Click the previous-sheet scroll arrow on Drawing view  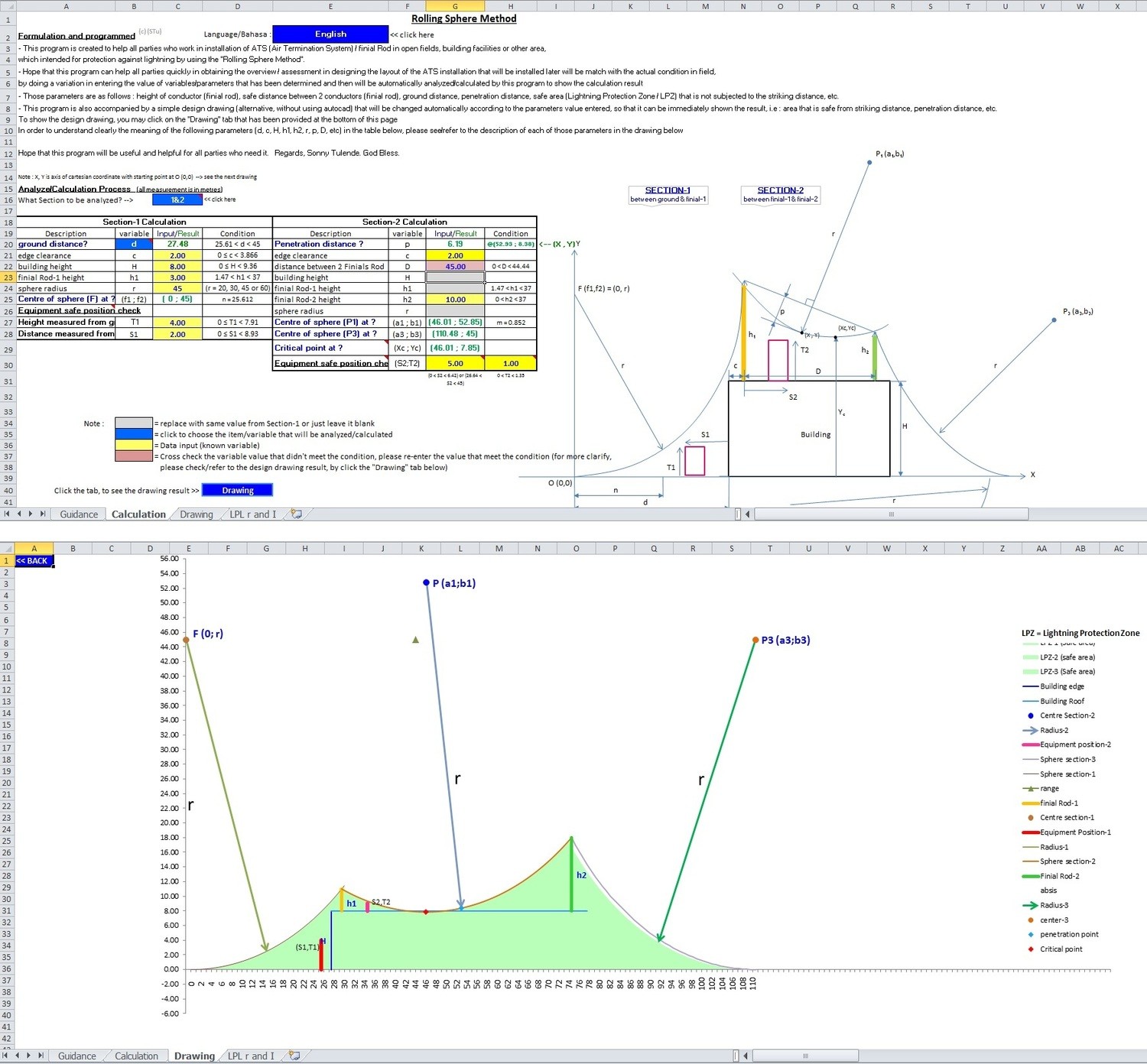click(19, 1056)
